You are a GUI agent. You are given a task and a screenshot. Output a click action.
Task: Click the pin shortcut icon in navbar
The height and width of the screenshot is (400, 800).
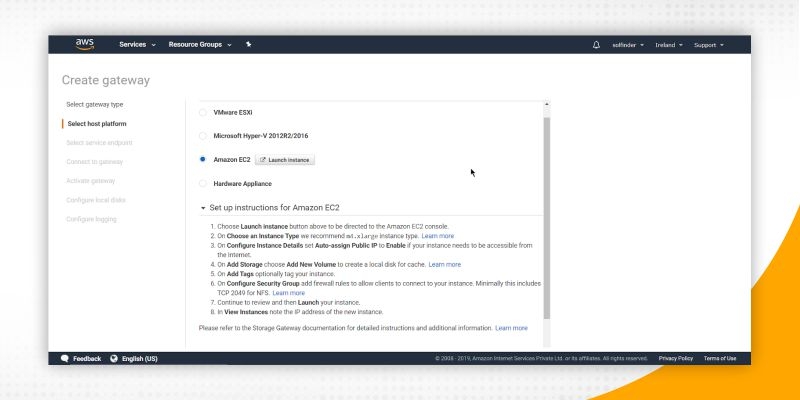click(x=248, y=44)
